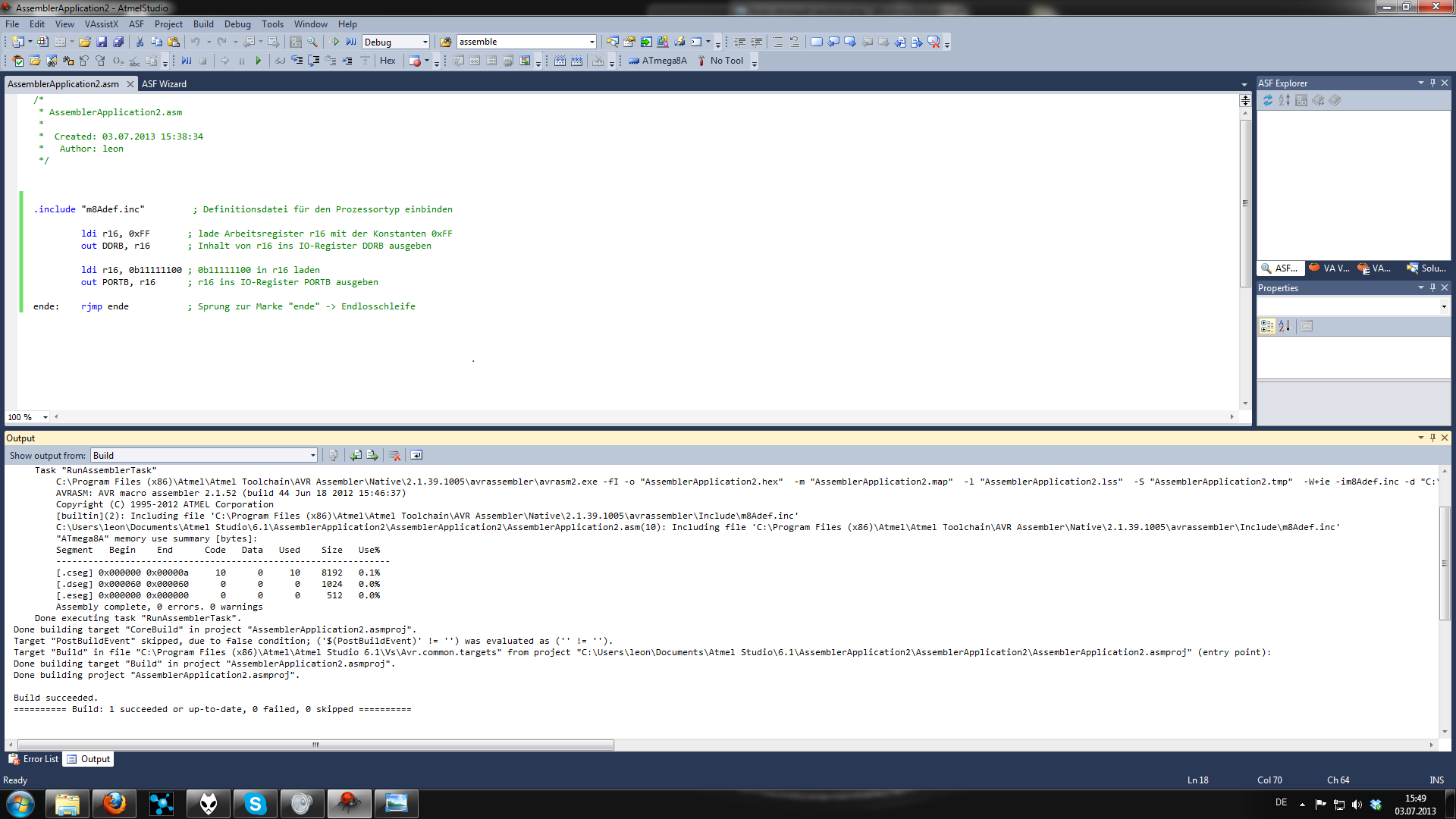This screenshot has width=1456, height=819.
Task: Click Start Debugging and Break icon
Action: coord(351,42)
